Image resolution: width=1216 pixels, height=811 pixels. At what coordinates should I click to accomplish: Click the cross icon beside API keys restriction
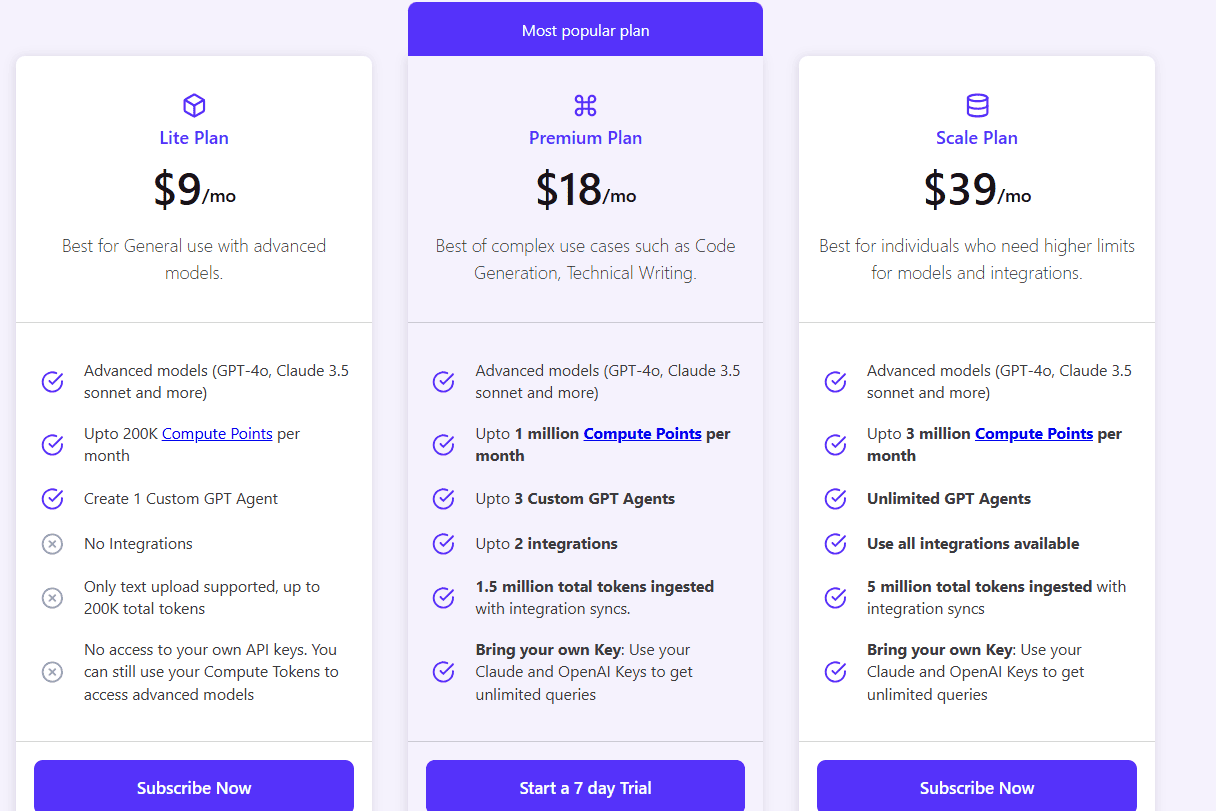(x=52, y=671)
